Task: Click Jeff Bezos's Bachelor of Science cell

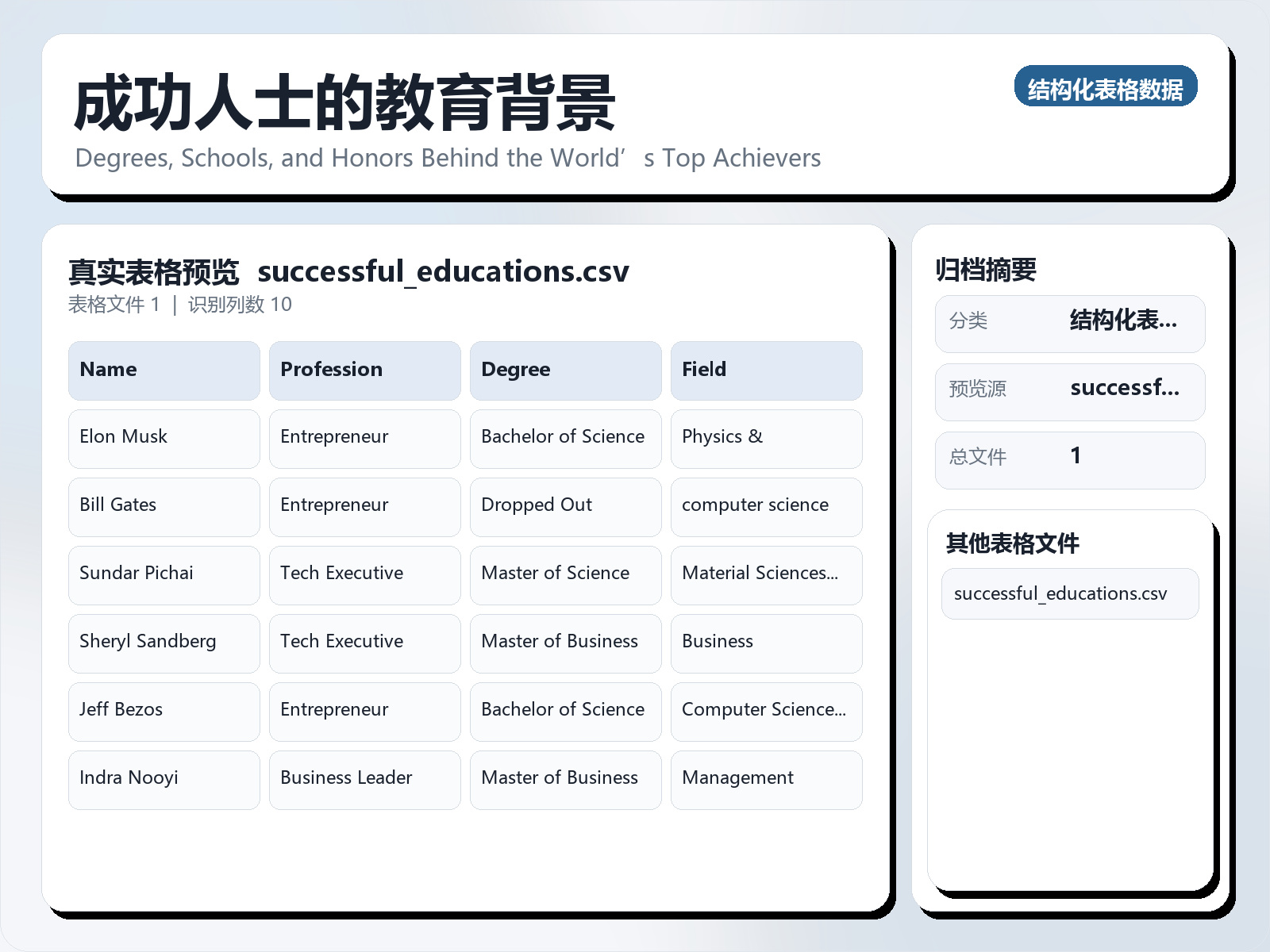Action: click(x=565, y=711)
